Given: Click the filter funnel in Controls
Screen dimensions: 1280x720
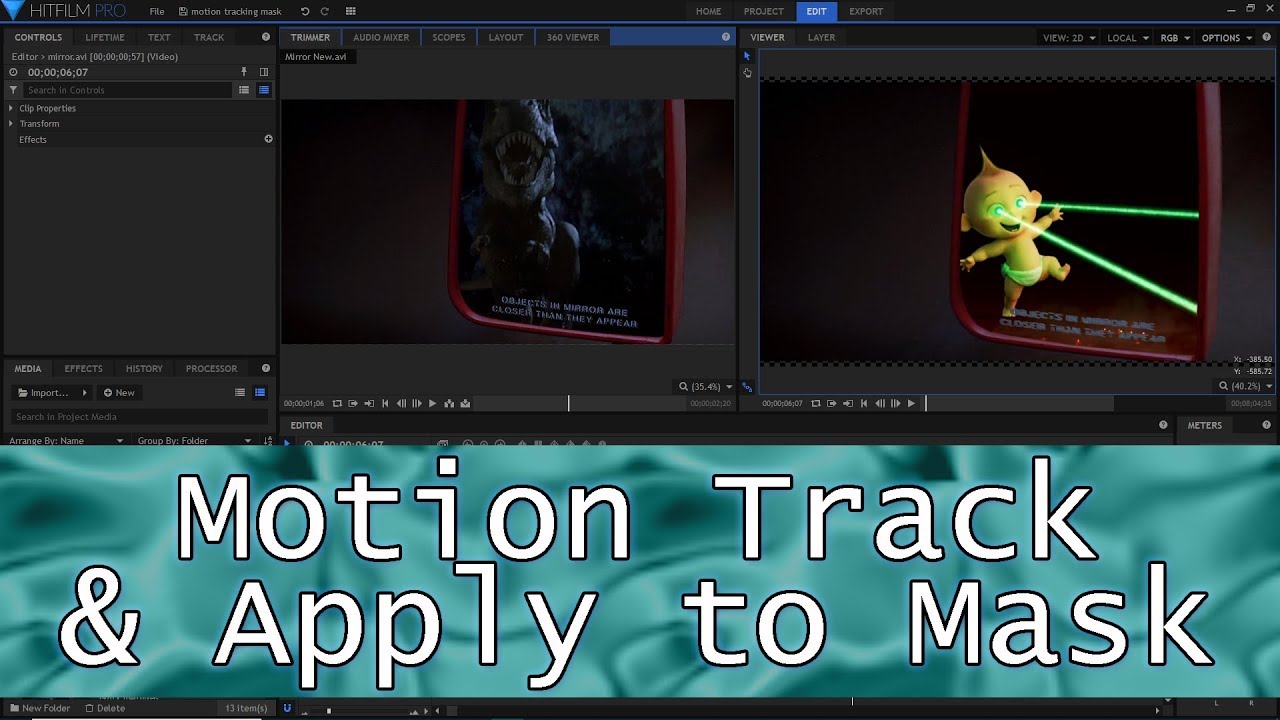Looking at the screenshot, I should [x=13, y=90].
